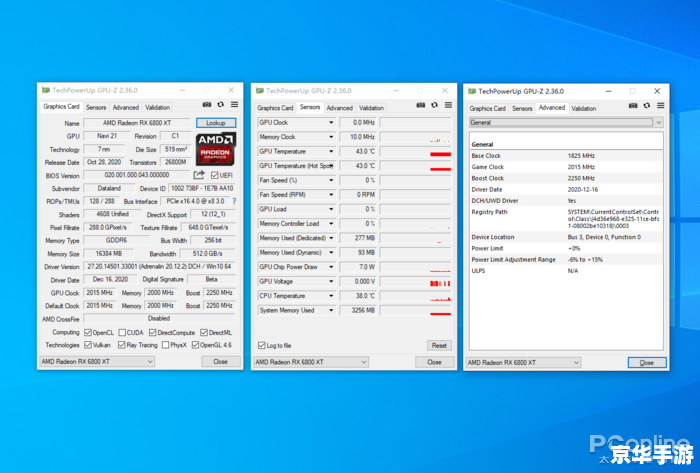Open hamburger menu in Advanced window

pos(661,105)
